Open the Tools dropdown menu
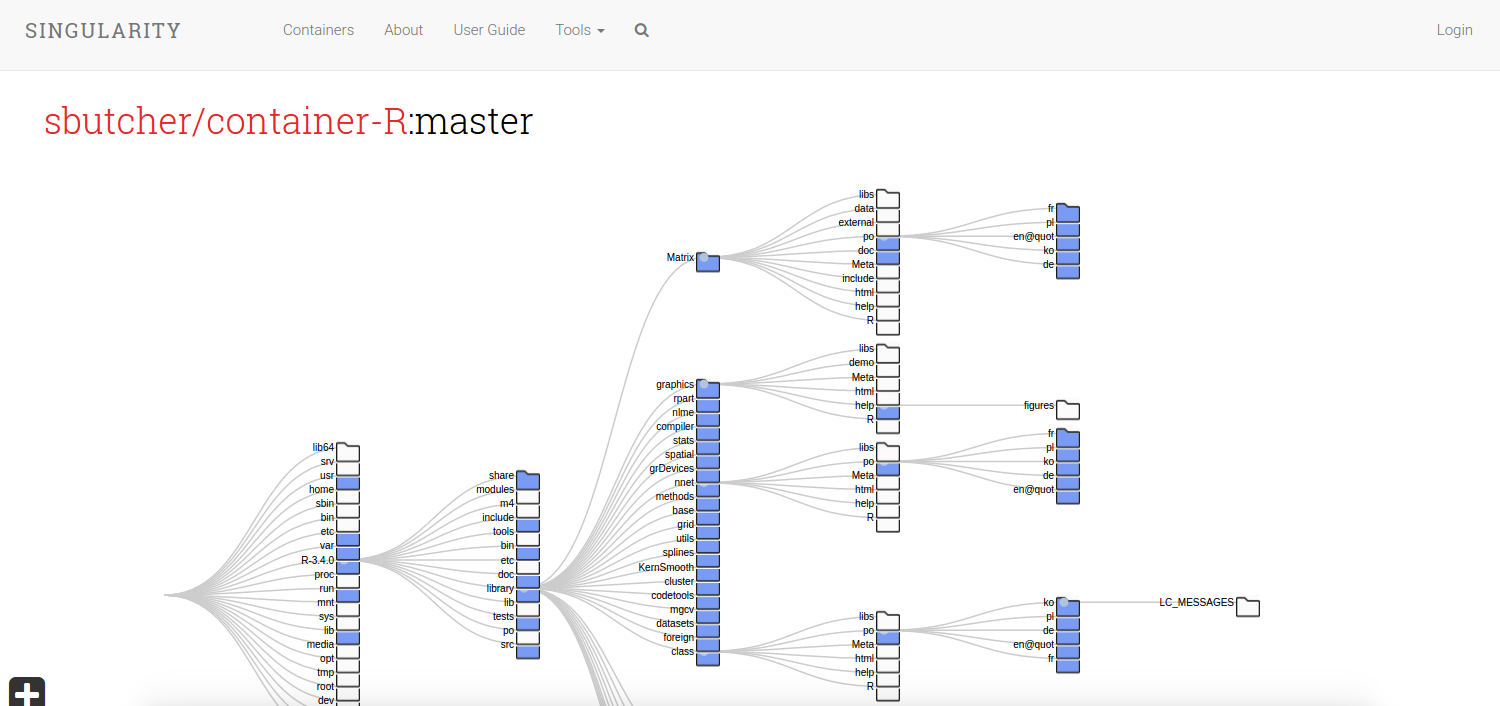The width and height of the screenshot is (1500, 706). (x=580, y=30)
